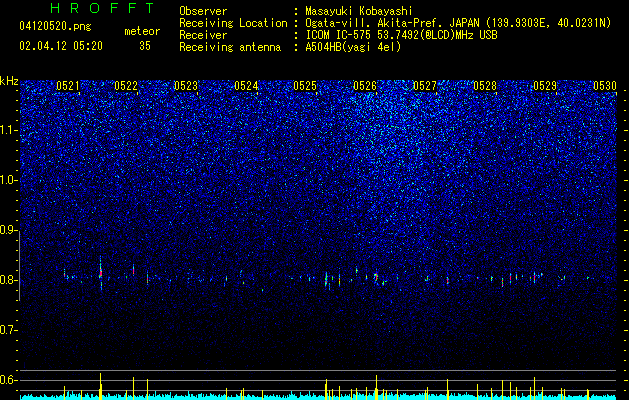
Task: Click the Receiver label
Action: coord(203,35)
